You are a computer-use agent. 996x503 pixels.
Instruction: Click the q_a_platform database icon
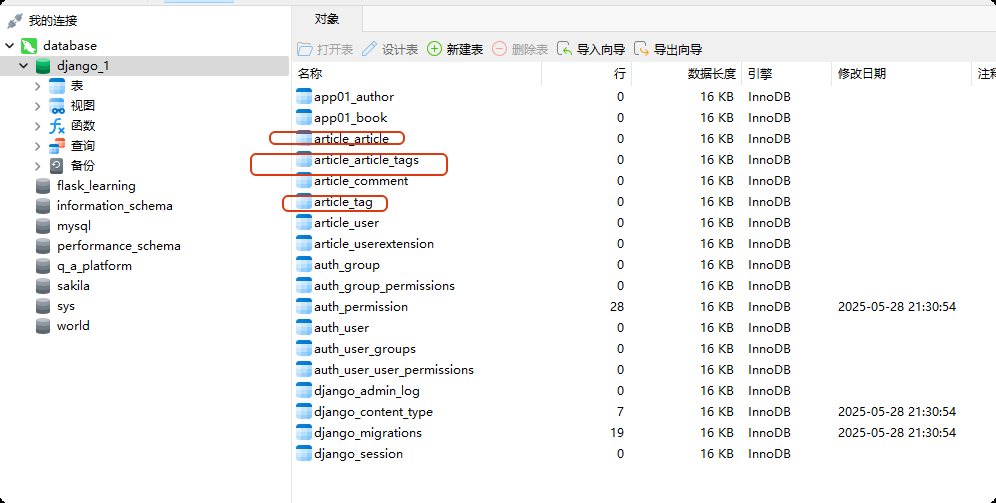43,266
